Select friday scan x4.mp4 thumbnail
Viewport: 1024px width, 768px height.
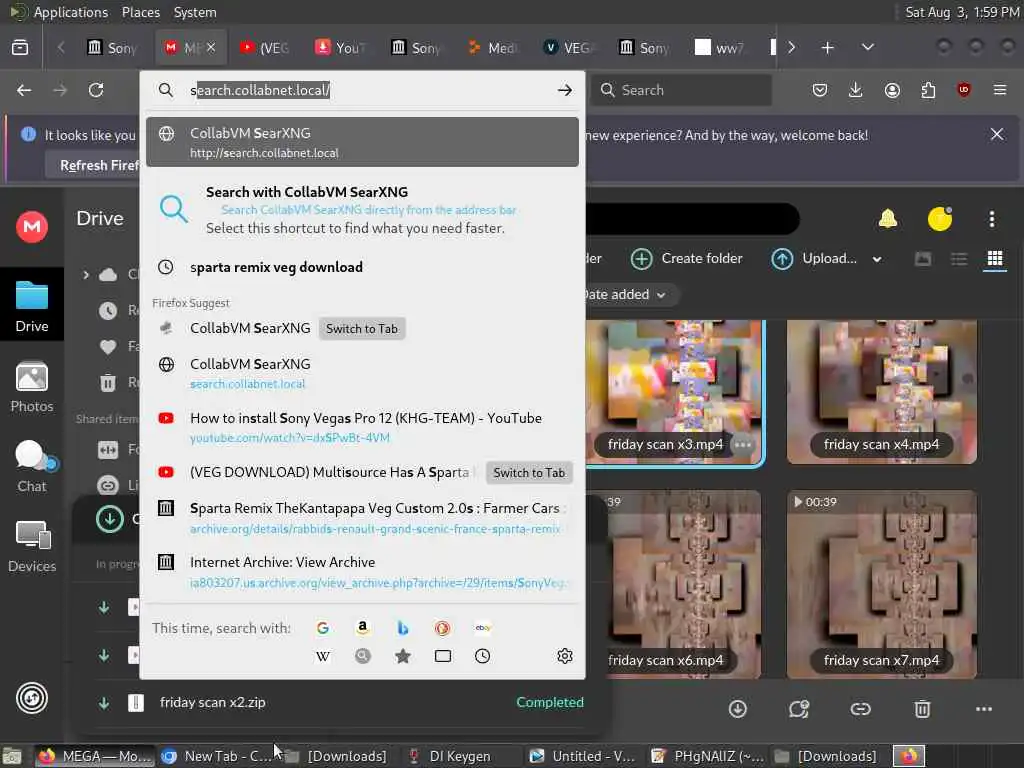(x=882, y=392)
